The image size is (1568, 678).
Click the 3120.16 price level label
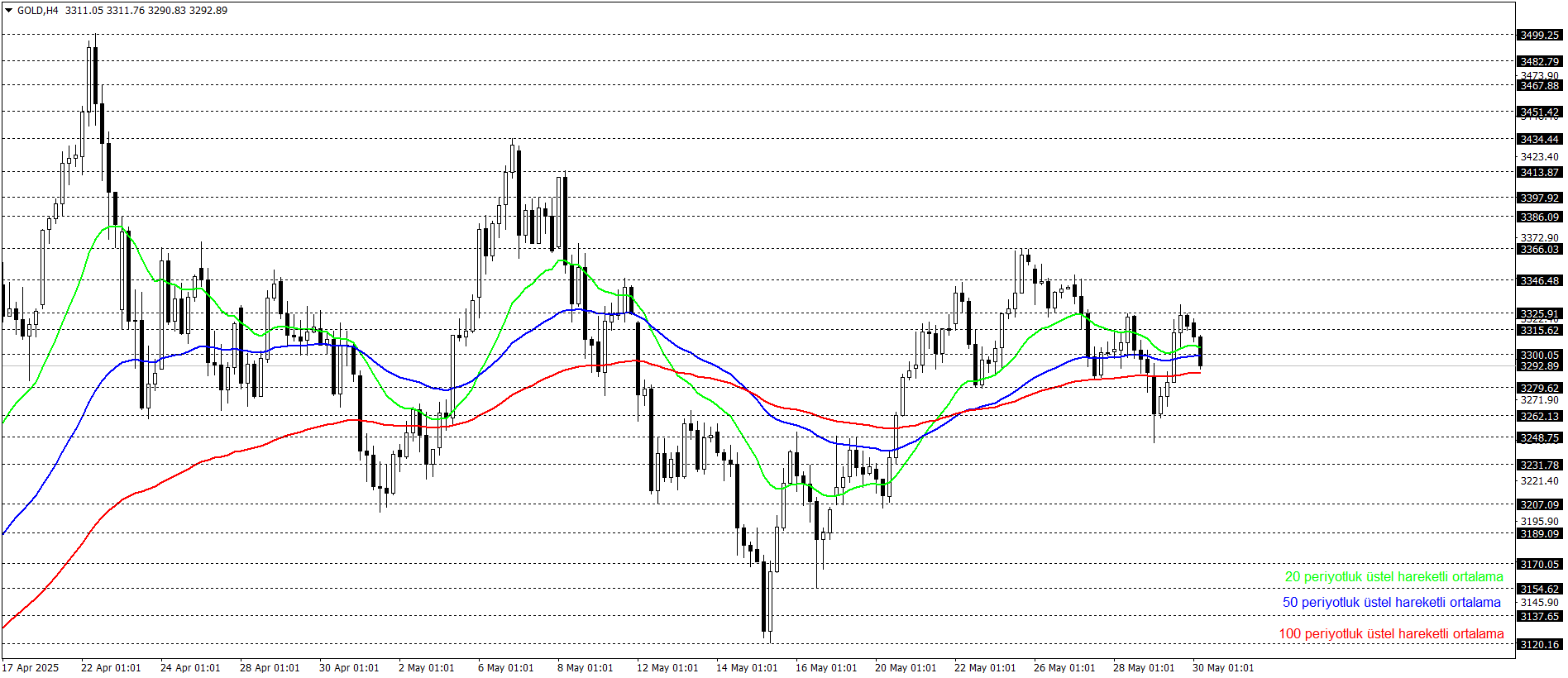tap(1539, 644)
